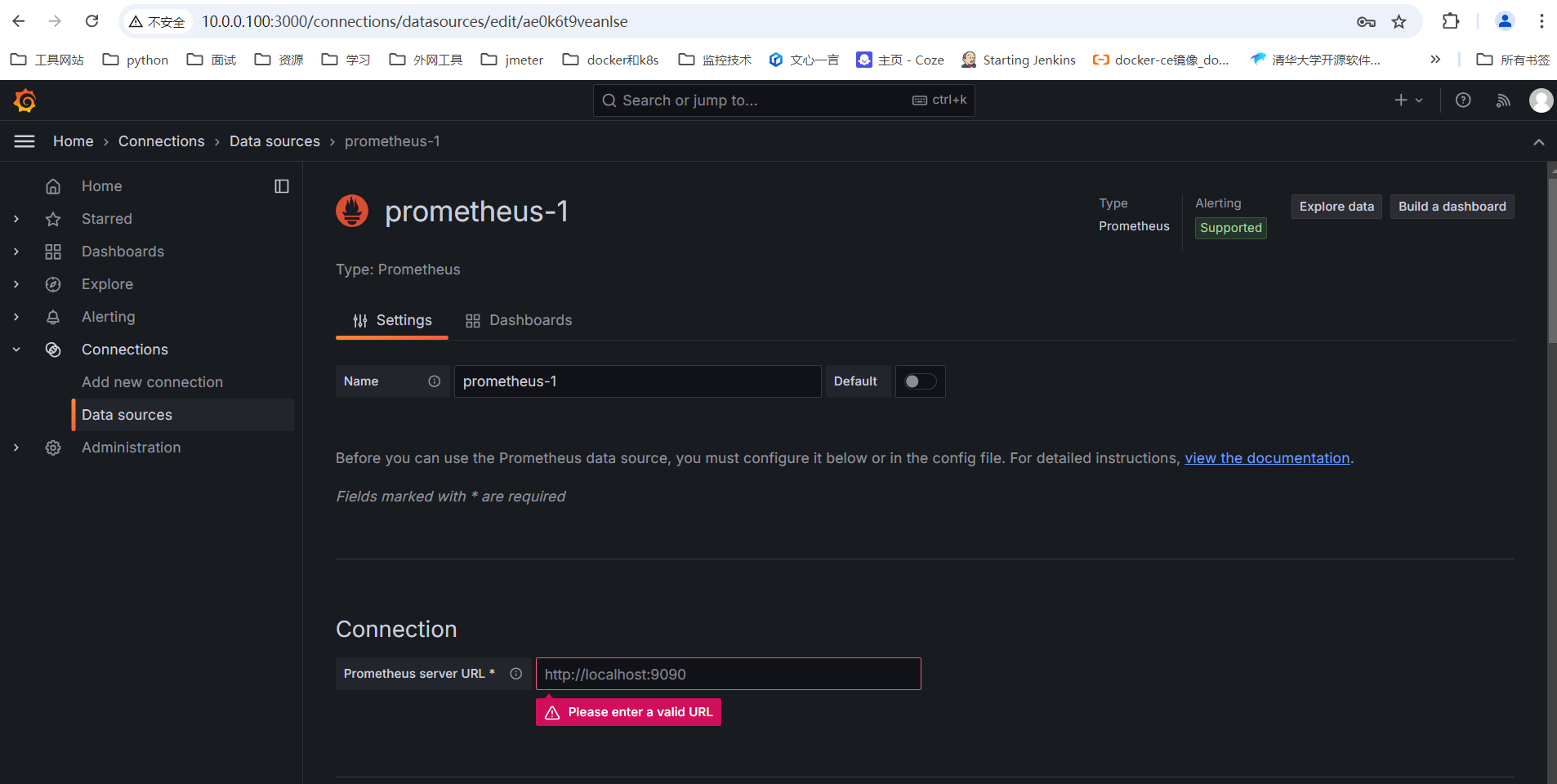1557x784 pixels.
Task: Focus the Search or jump to field
Action: pyautogui.click(x=784, y=100)
